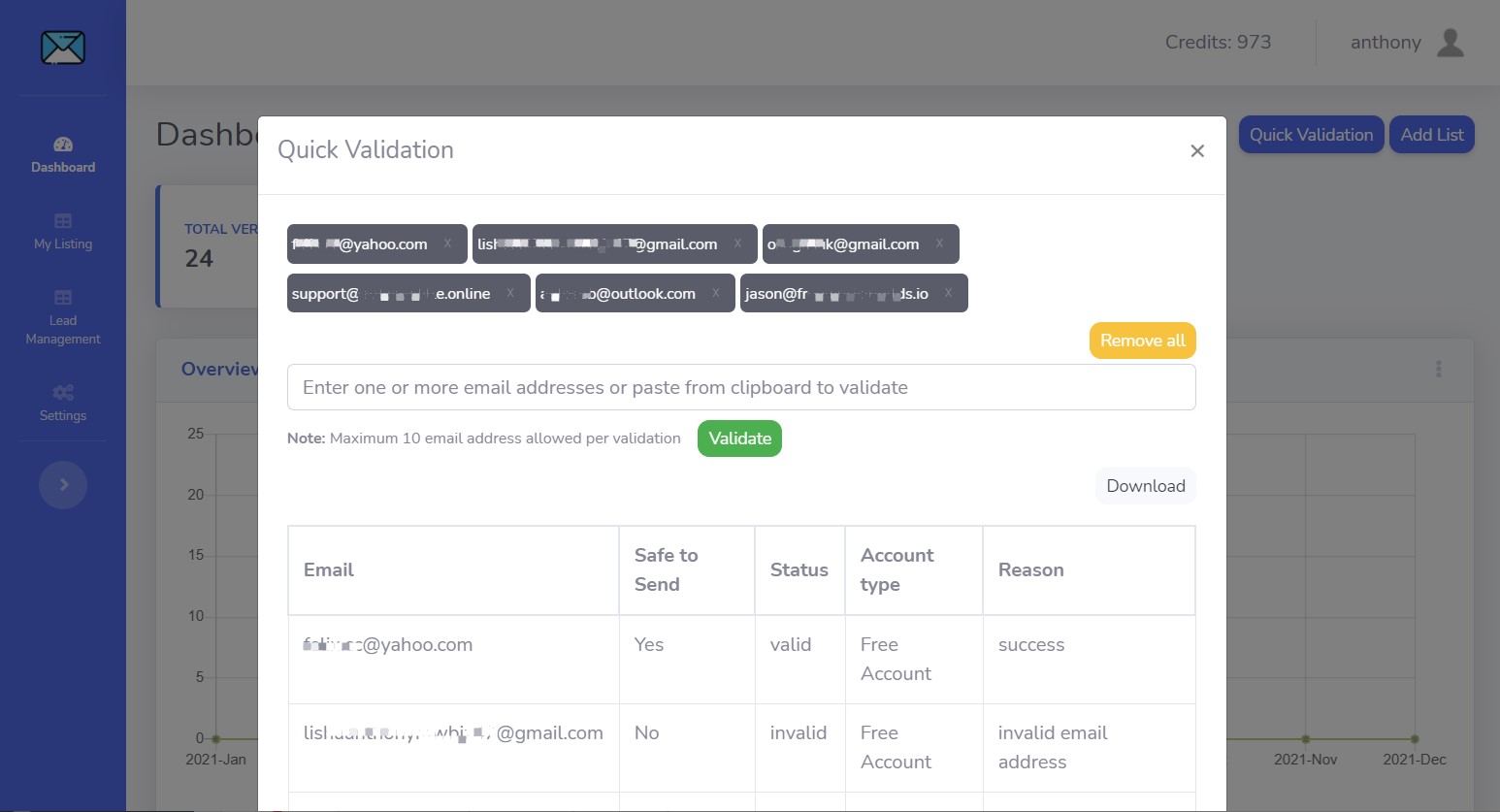Image resolution: width=1500 pixels, height=812 pixels.
Task: Open Settings using the gear icon
Action: (x=62, y=391)
